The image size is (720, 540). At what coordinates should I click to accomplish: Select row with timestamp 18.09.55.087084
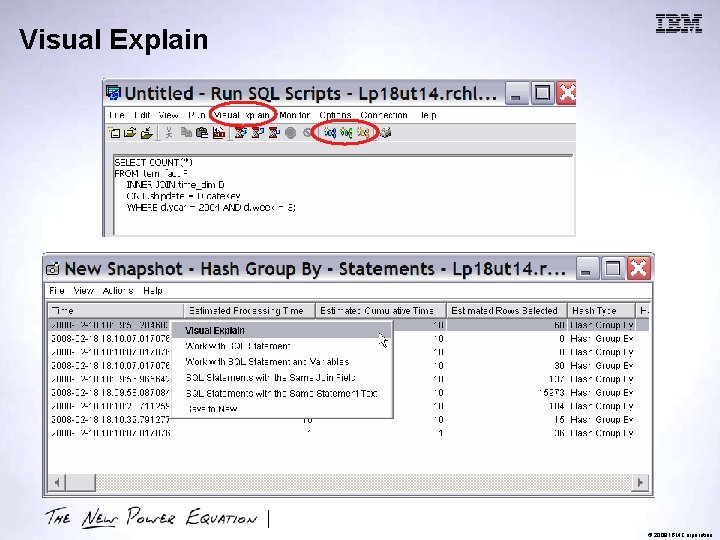(348, 393)
